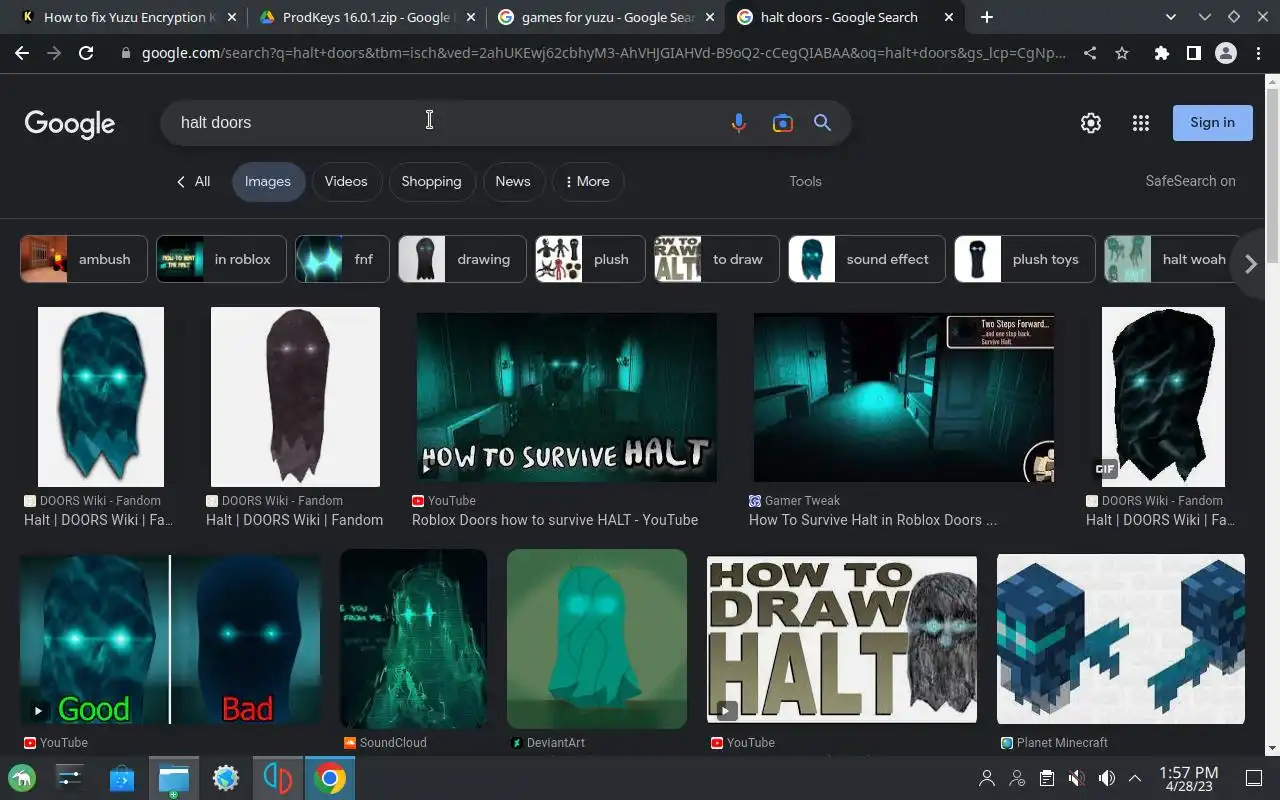This screenshot has width=1280, height=800.
Task: Open the Google apps grid
Action: (1141, 123)
